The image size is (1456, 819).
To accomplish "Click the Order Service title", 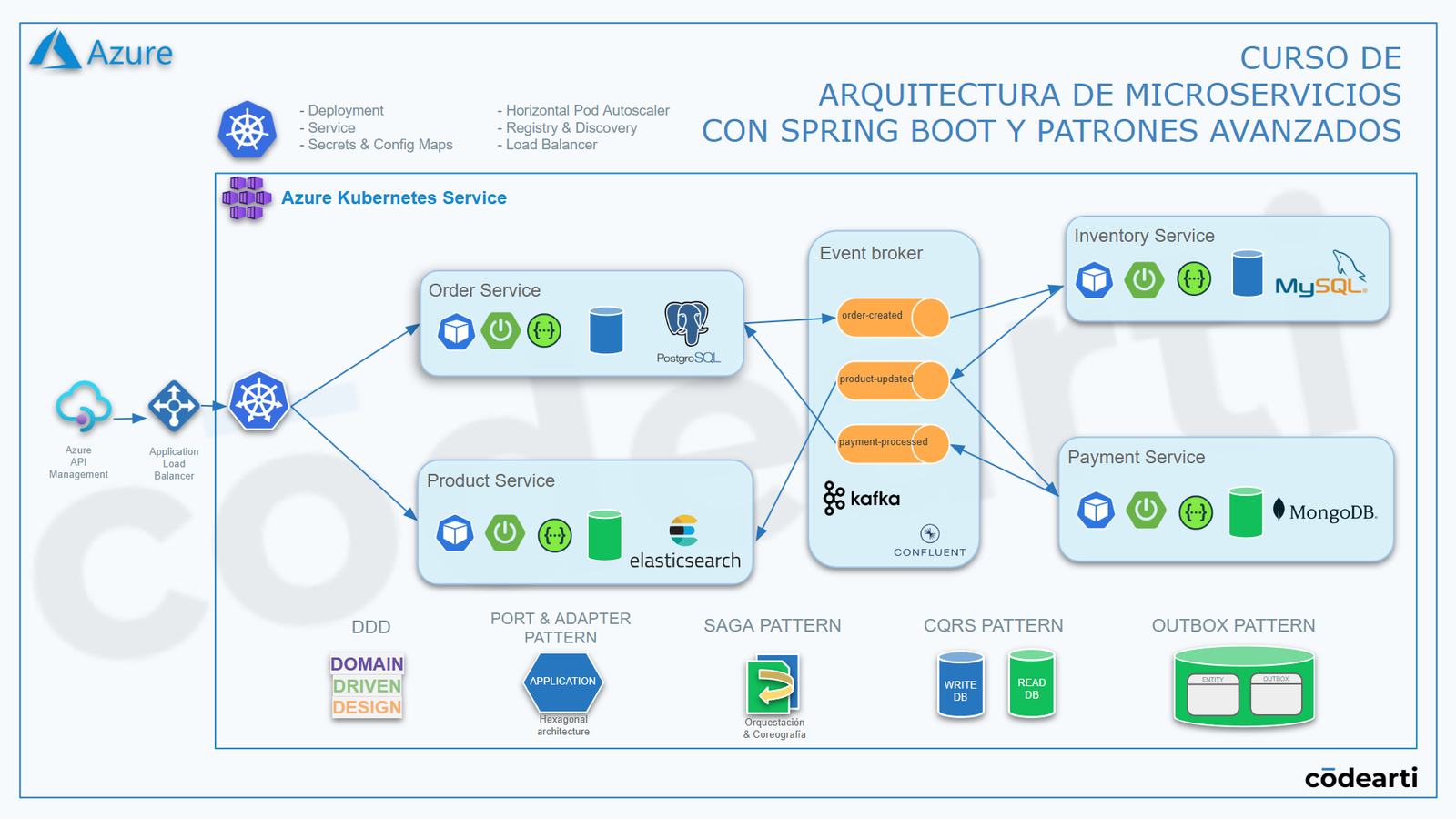I will (x=484, y=290).
